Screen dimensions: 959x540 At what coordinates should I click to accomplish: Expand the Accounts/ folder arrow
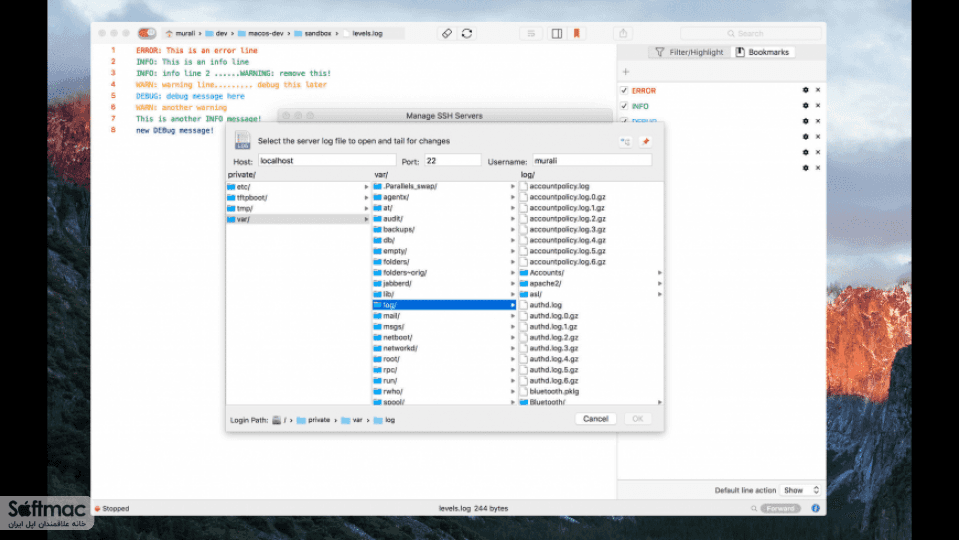click(x=659, y=273)
